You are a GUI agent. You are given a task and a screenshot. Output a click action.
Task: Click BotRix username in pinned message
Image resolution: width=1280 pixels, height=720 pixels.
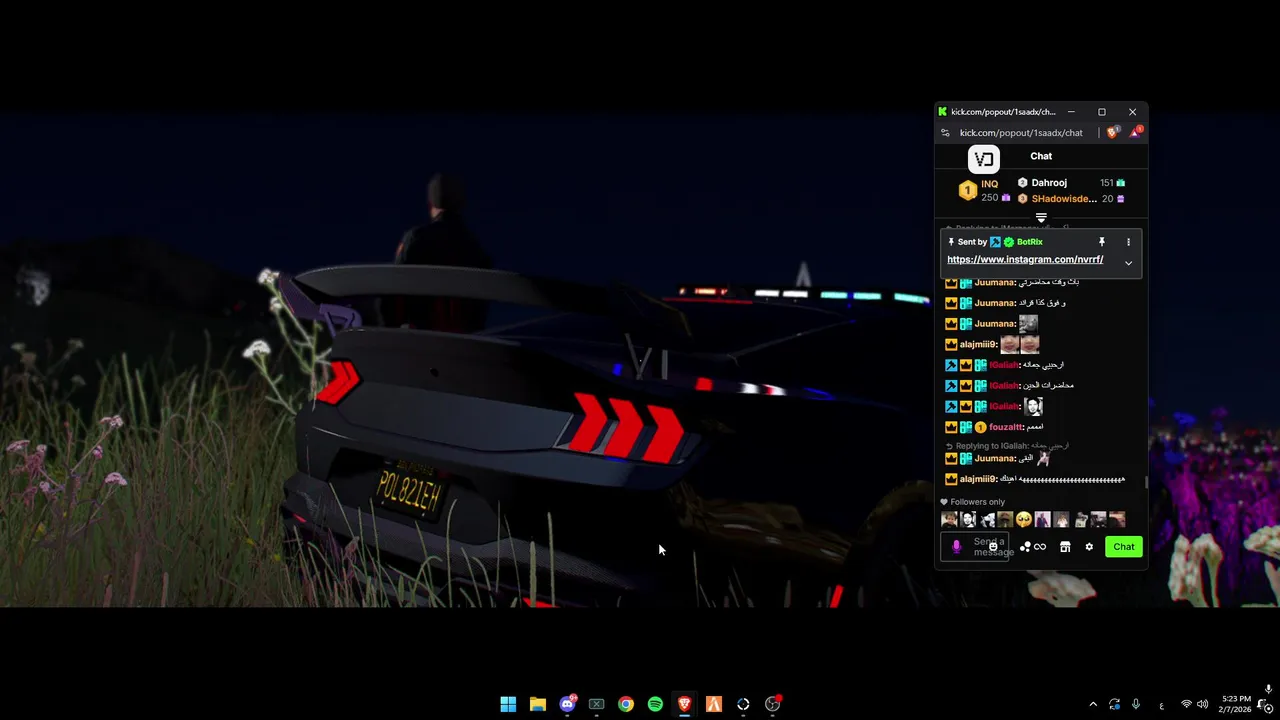pyautogui.click(x=1030, y=242)
